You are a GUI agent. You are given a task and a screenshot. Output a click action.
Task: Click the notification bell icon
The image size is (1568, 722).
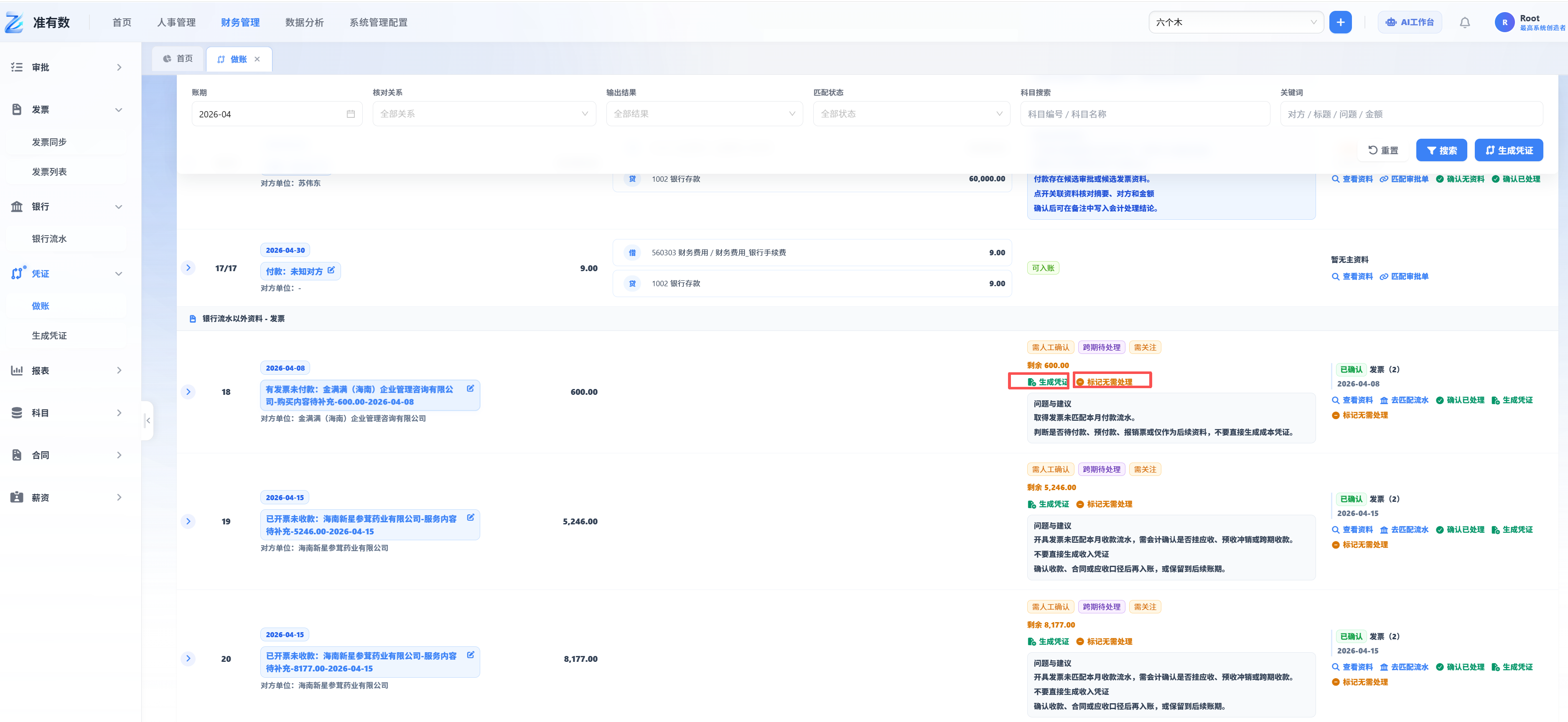[x=1464, y=23]
